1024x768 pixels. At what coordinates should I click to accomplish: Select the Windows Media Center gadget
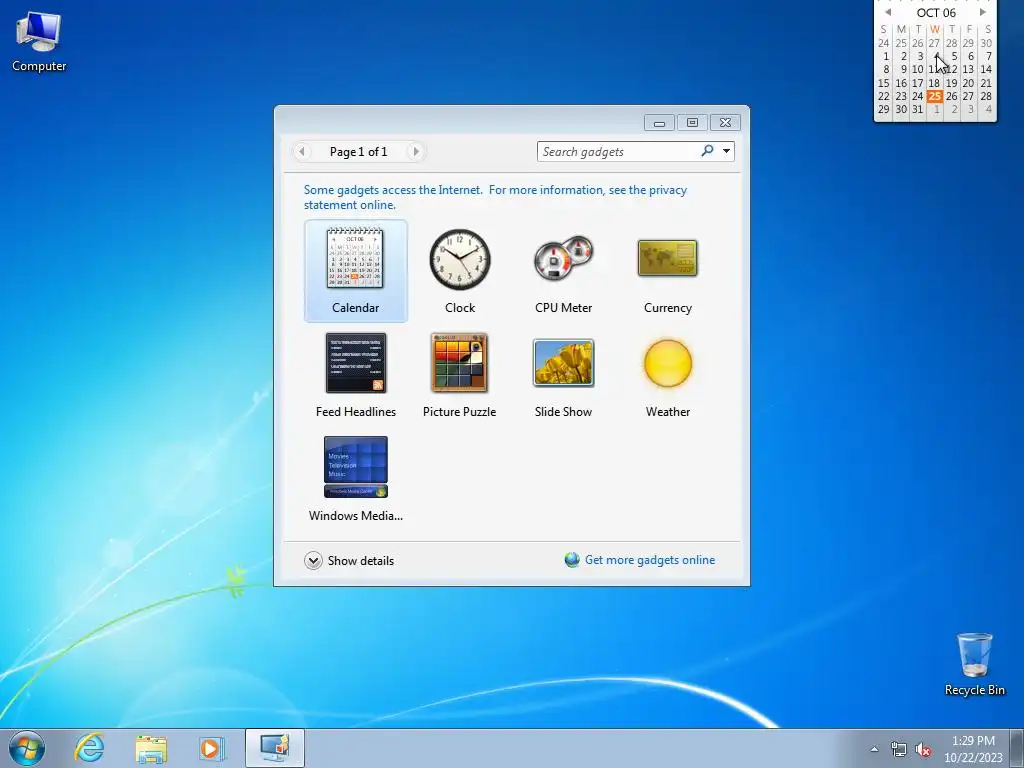coord(355,479)
